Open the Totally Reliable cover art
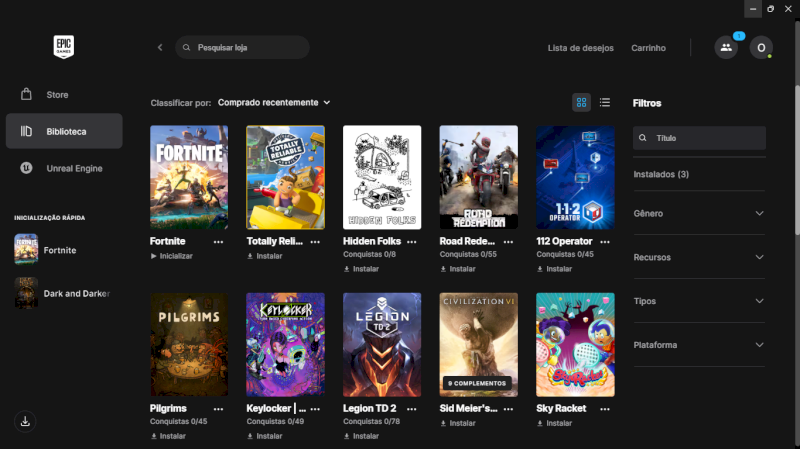Image resolution: width=800 pixels, height=449 pixels. pyautogui.click(x=285, y=178)
